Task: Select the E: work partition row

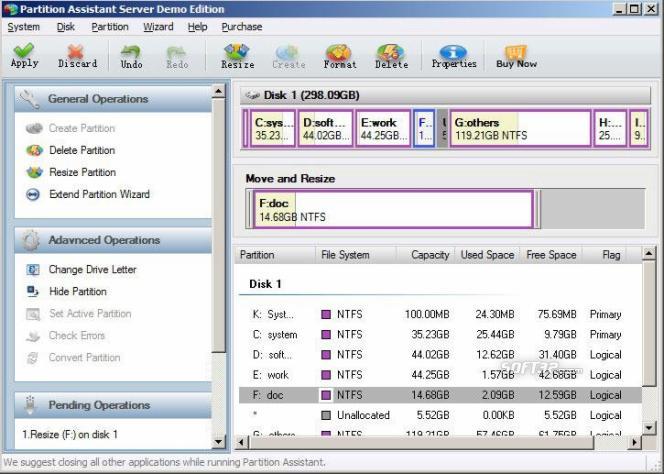Action: tap(440, 375)
